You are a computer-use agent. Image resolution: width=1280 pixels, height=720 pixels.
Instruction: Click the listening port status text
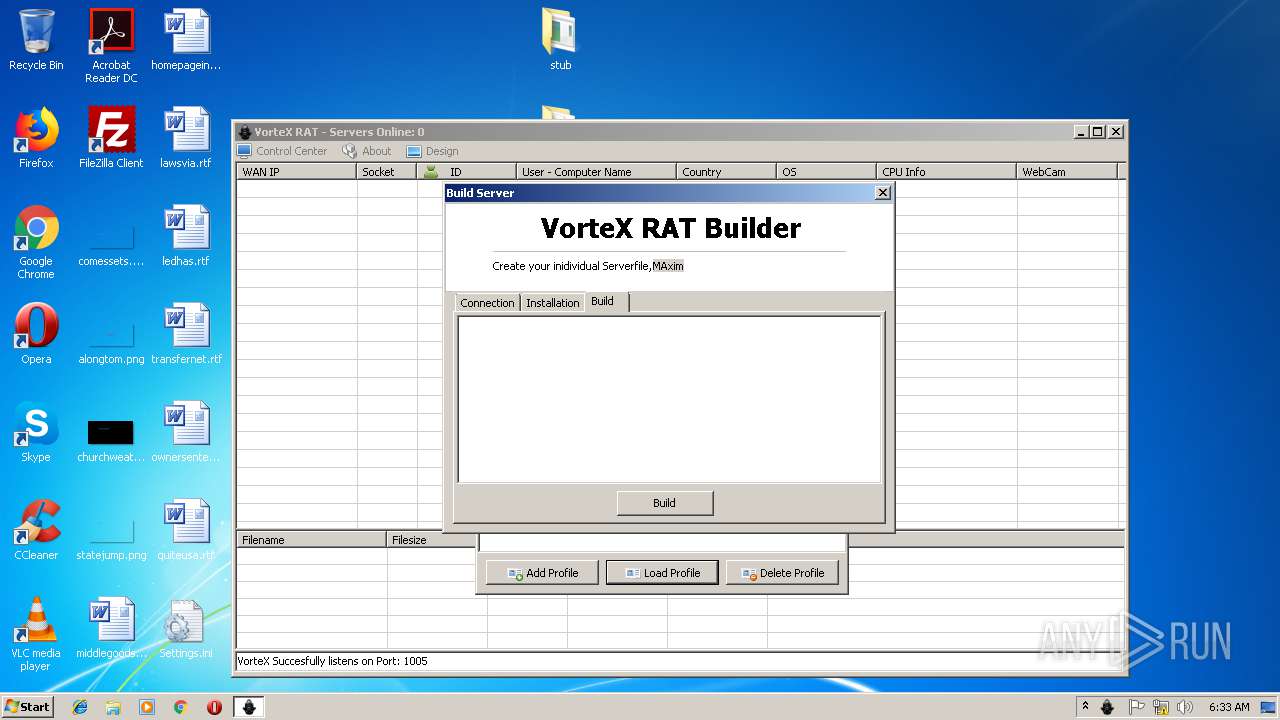tap(332, 661)
